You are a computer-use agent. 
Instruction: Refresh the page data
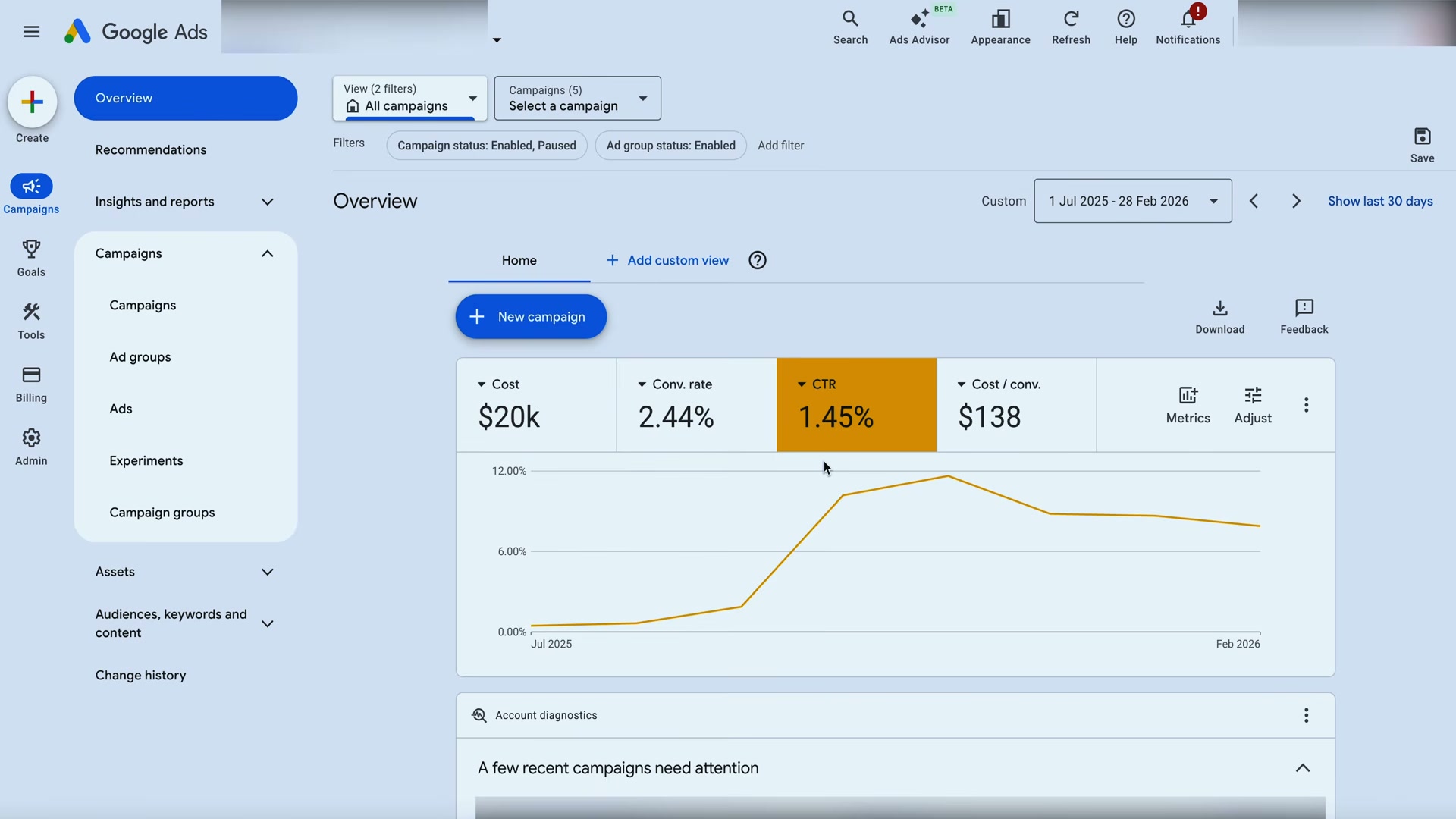click(1070, 27)
